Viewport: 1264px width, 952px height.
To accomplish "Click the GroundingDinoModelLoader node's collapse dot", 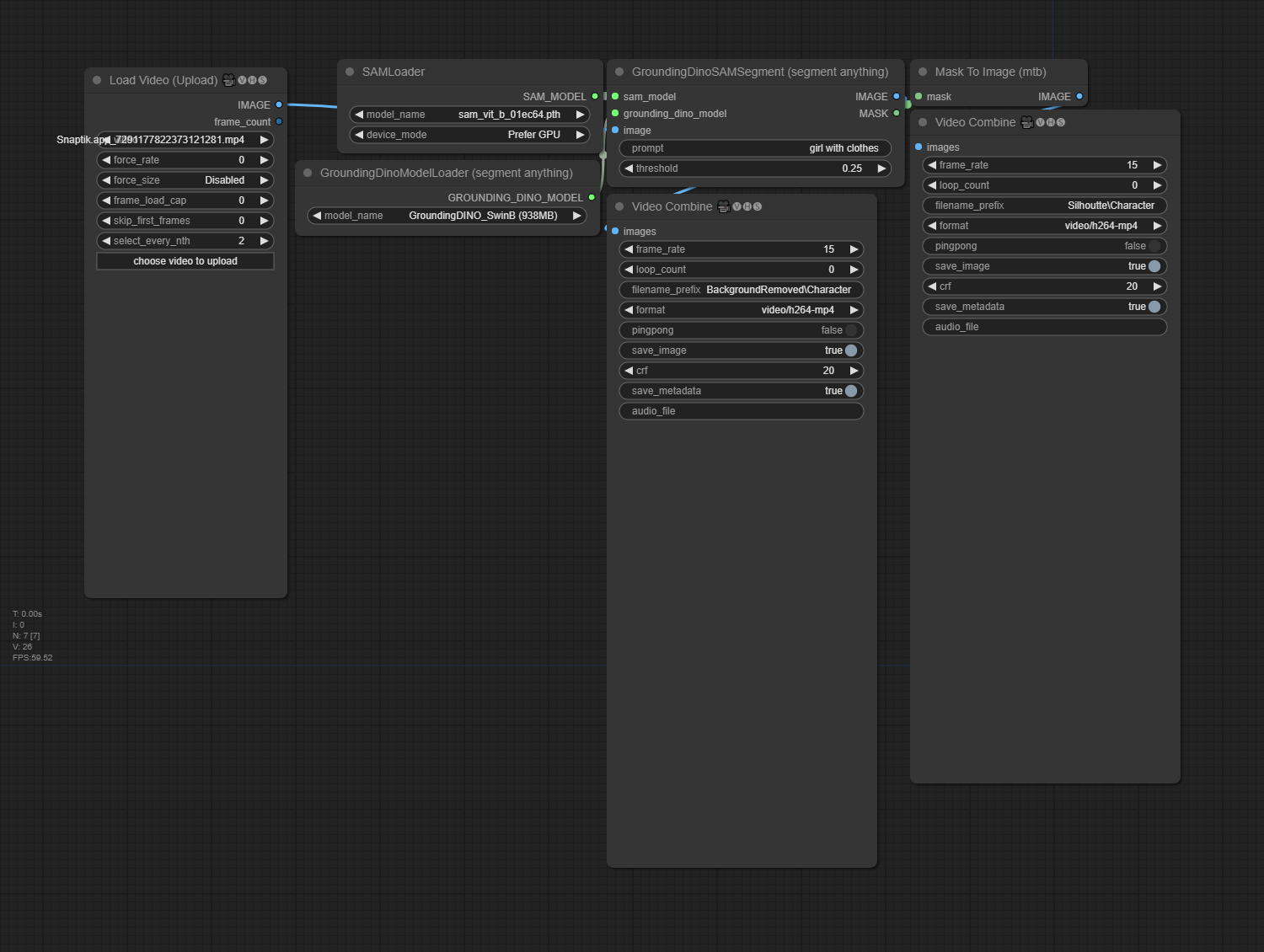I will [308, 173].
